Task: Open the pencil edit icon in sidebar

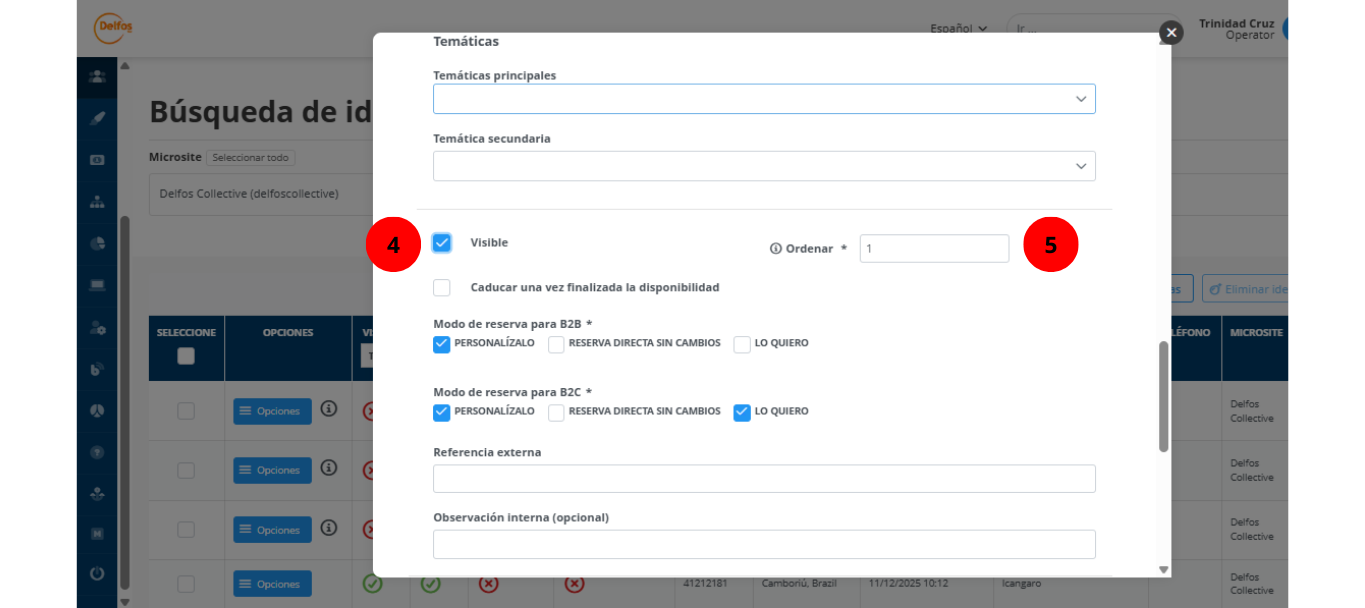Action: click(97, 118)
